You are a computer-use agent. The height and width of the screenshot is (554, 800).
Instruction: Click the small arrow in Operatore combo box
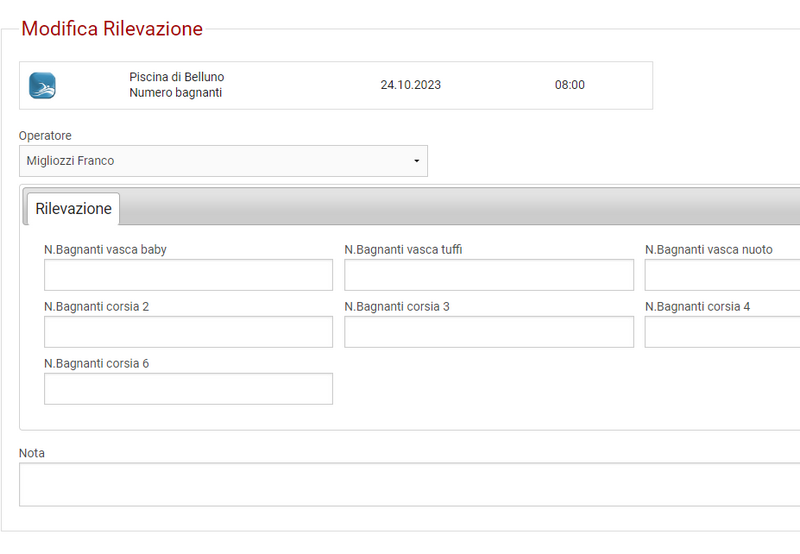[416, 161]
